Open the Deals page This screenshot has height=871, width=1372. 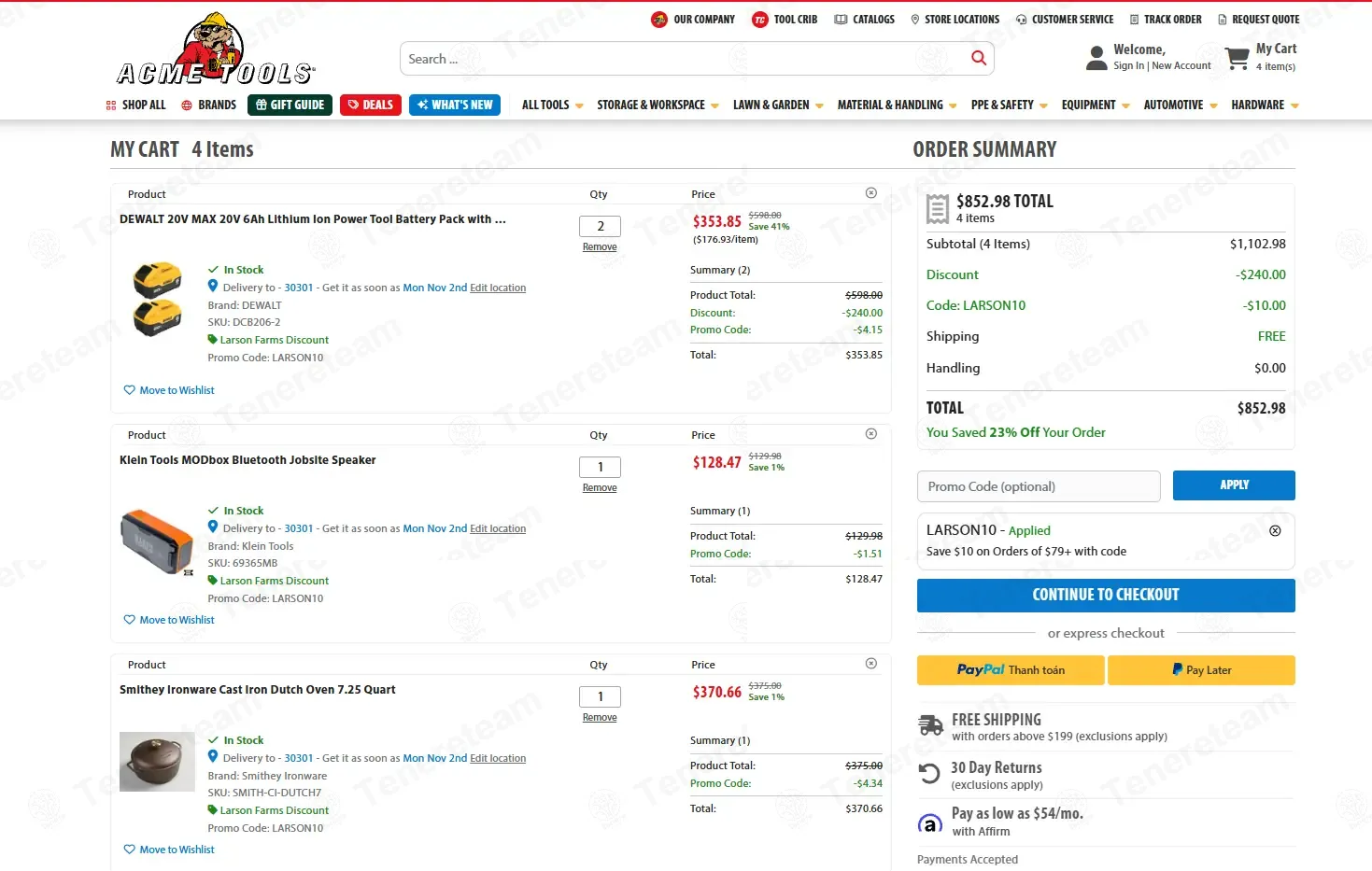[371, 105]
